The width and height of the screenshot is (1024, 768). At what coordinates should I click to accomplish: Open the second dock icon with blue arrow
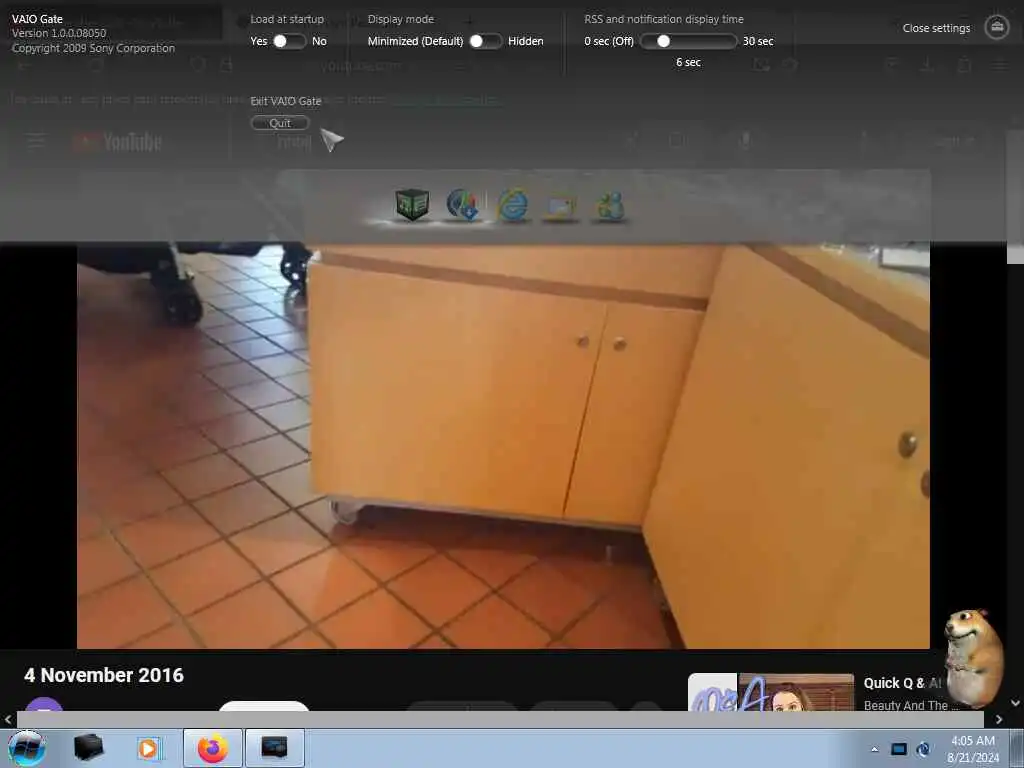[462, 204]
